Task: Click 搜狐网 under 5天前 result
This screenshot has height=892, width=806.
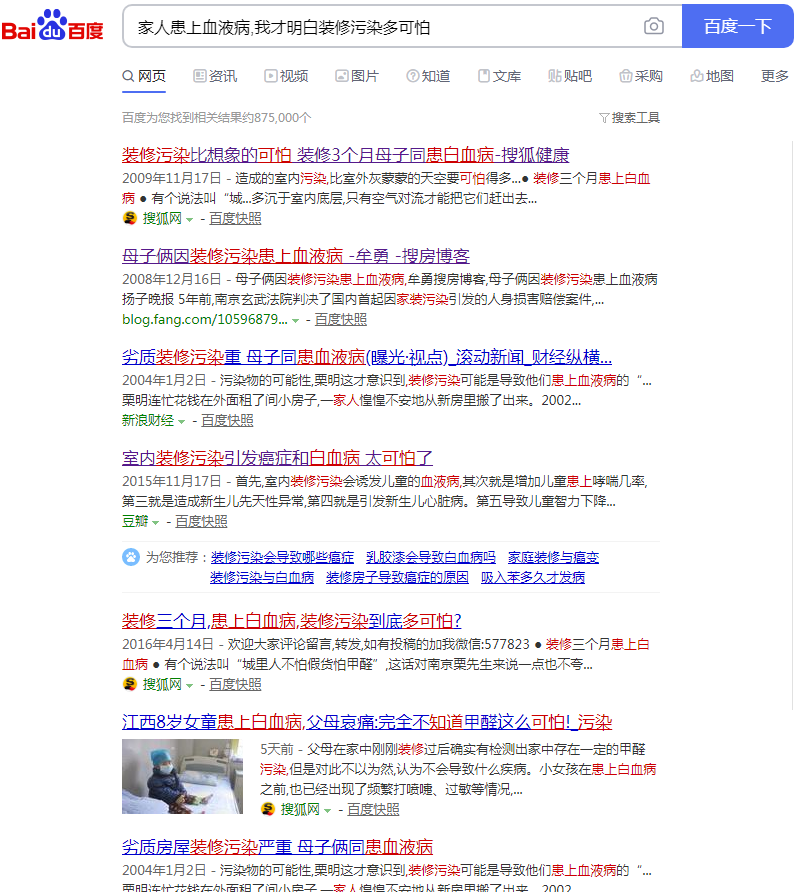Action: (300, 809)
